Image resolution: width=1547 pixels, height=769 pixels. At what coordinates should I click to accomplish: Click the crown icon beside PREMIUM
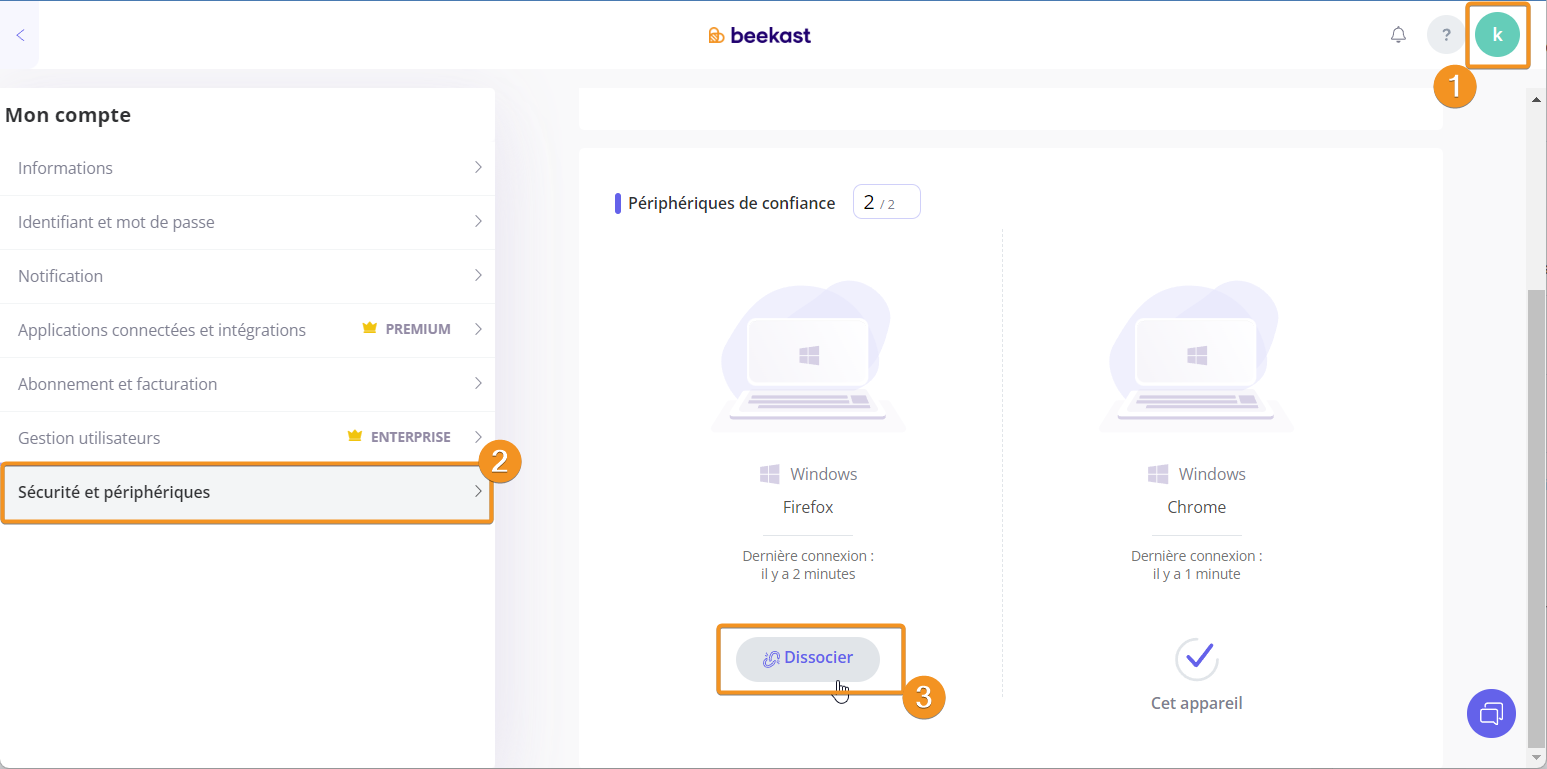pyautogui.click(x=370, y=328)
